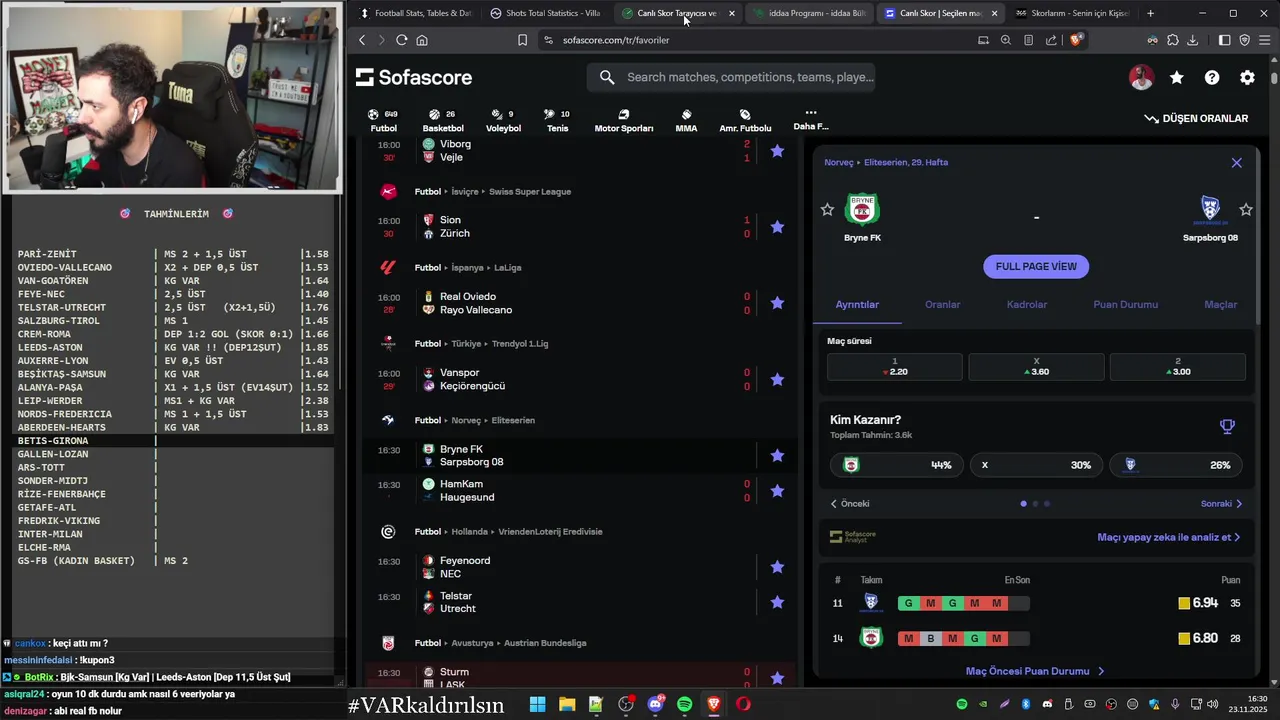Toggle favorite star for Viborg–Vejle match
Viewport: 1280px width, 720px height.
click(x=777, y=151)
